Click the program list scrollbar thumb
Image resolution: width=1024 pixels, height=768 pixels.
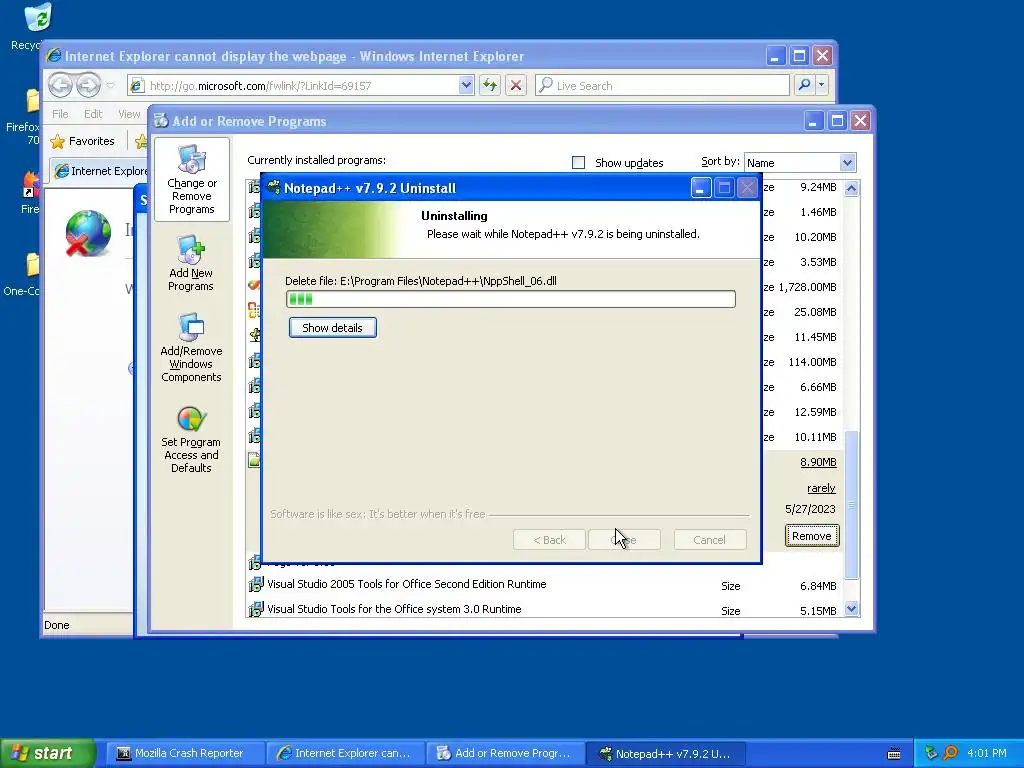coord(852,505)
